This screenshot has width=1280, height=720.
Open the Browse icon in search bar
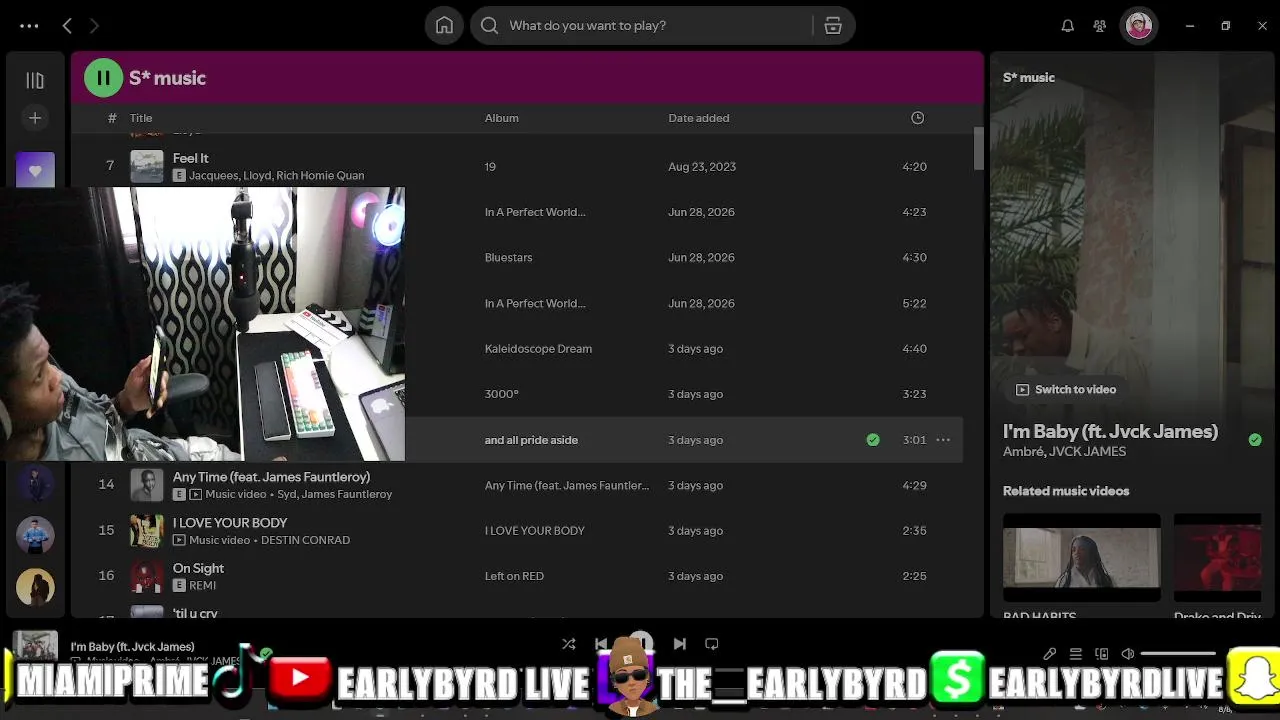click(833, 26)
